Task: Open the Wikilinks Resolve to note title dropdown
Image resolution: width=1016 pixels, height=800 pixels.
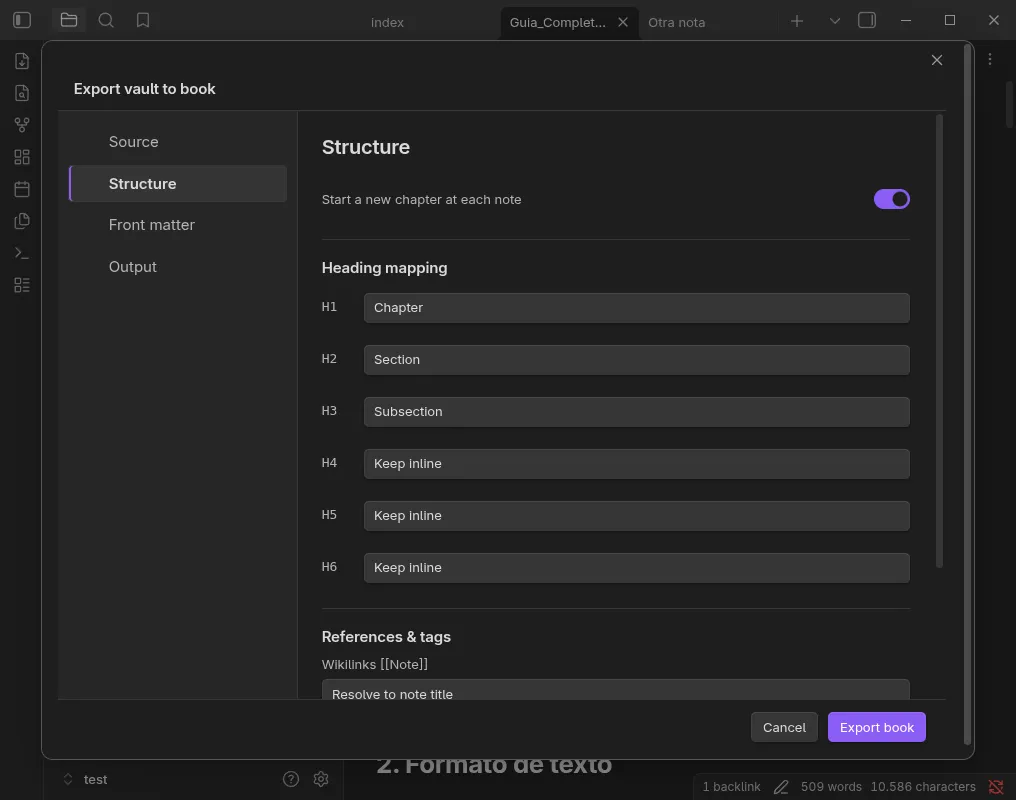Action: click(616, 689)
